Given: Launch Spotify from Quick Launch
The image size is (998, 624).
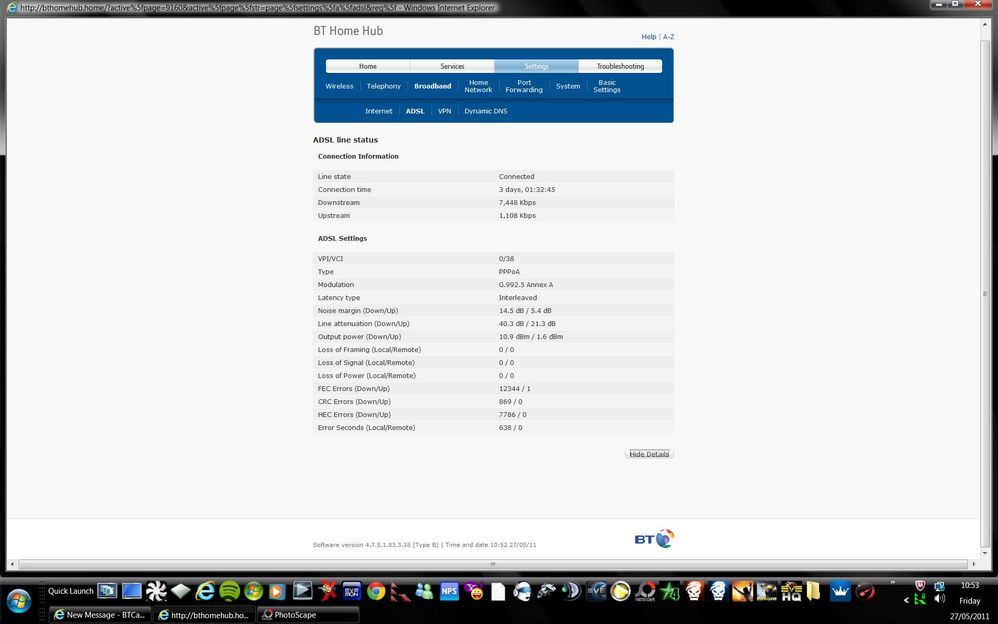Looking at the screenshot, I should (x=229, y=591).
